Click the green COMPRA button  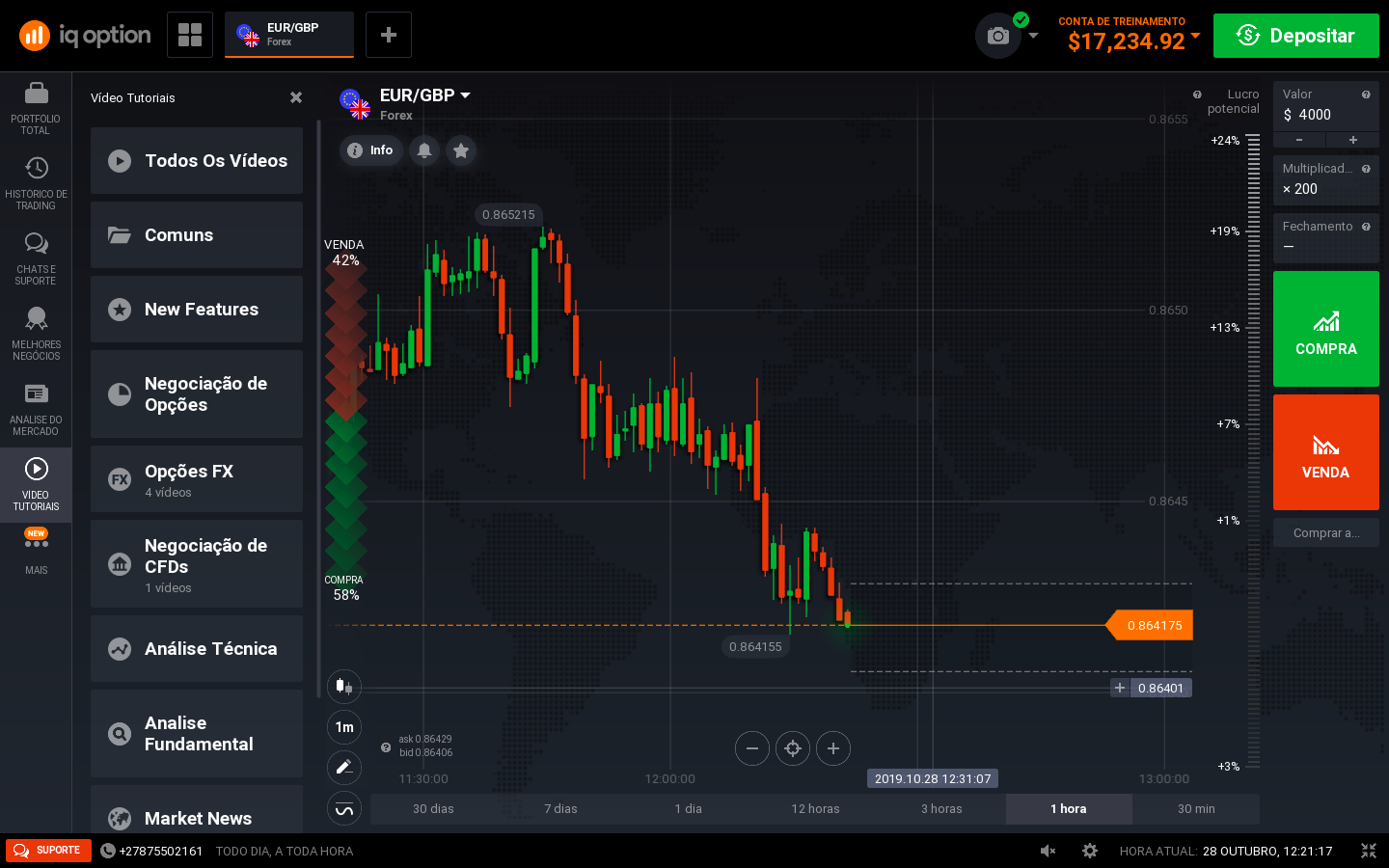pyautogui.click(x=1326, y=329)
